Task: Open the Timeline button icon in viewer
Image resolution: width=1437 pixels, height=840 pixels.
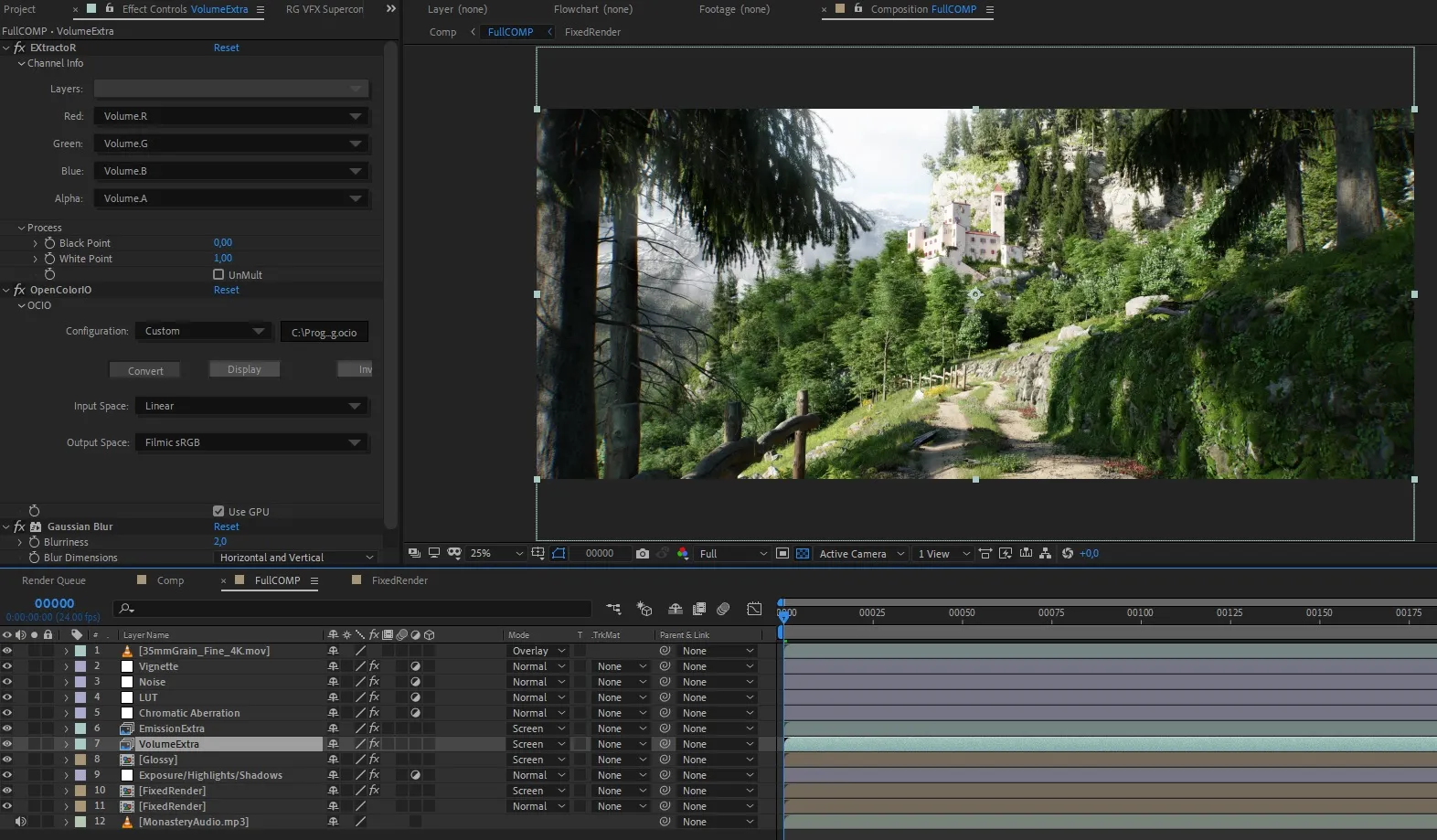Action: 1026,554
